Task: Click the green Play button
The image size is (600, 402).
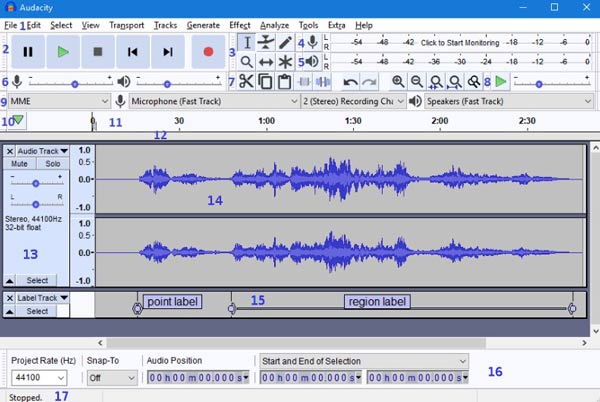Action: [63, 51]
